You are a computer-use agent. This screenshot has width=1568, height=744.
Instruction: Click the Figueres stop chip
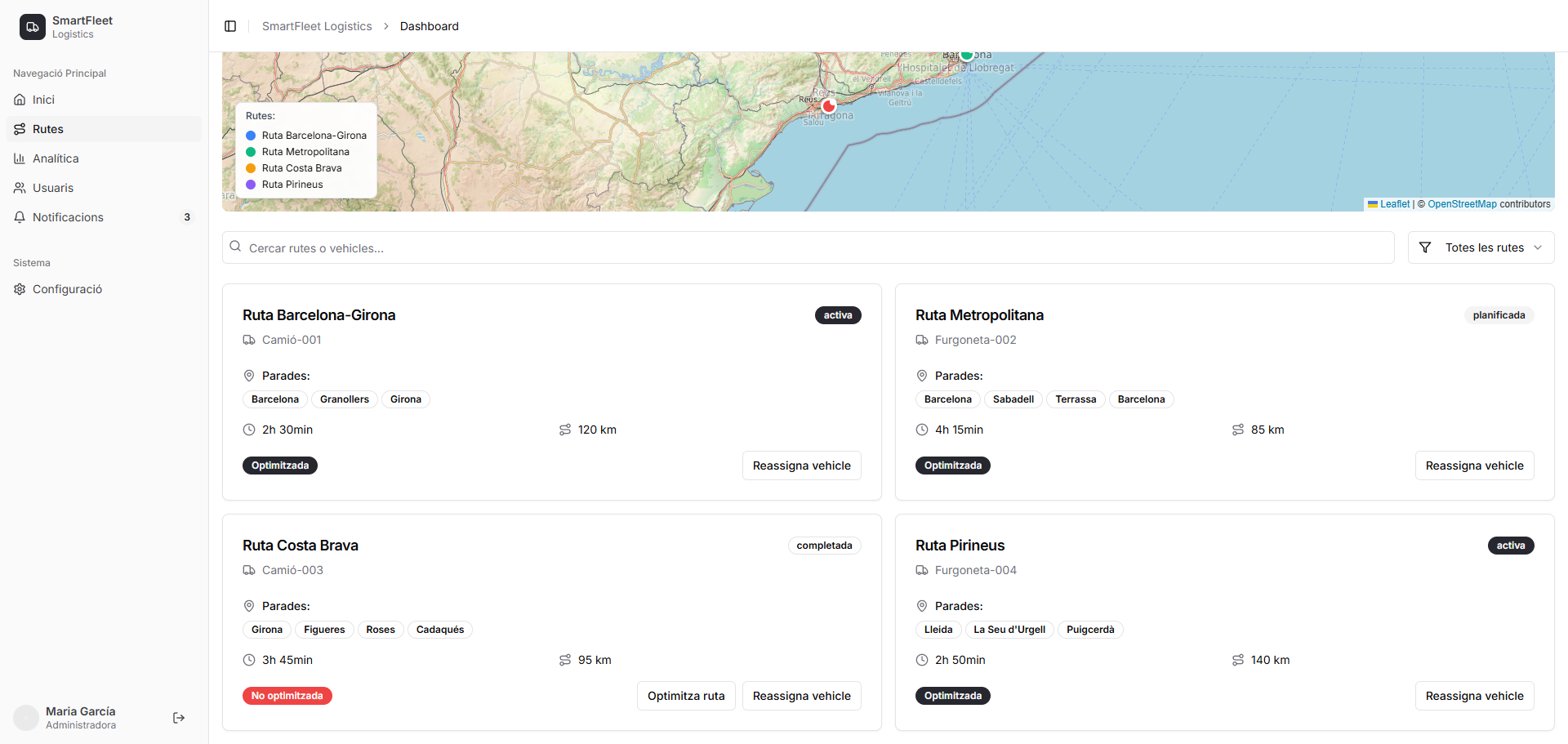(x=324, y=630)
